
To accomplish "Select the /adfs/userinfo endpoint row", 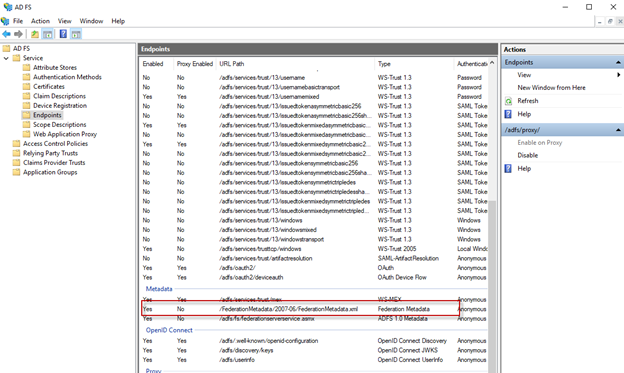I will click(x=314, y=360).
